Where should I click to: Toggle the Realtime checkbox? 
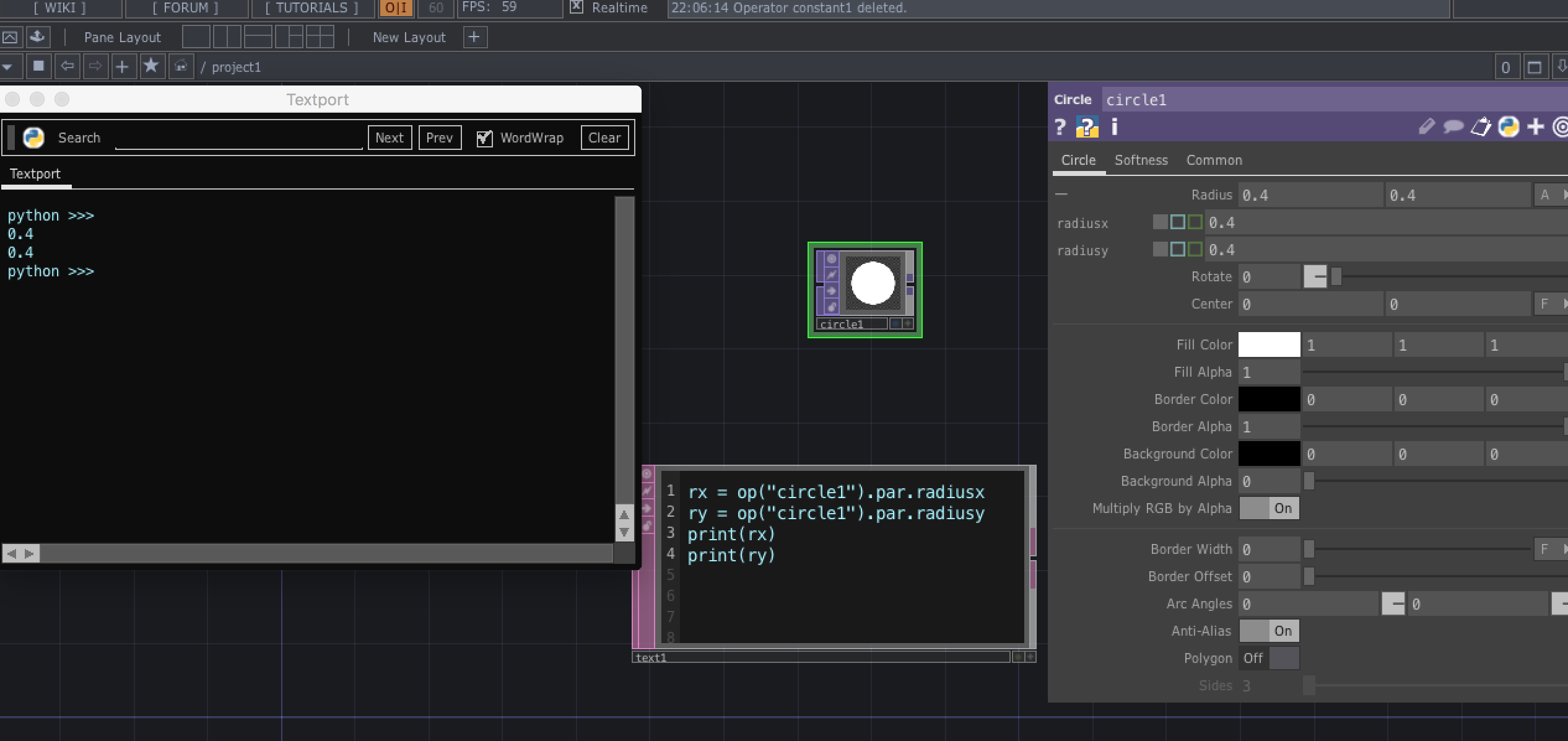tap(577, 8)
